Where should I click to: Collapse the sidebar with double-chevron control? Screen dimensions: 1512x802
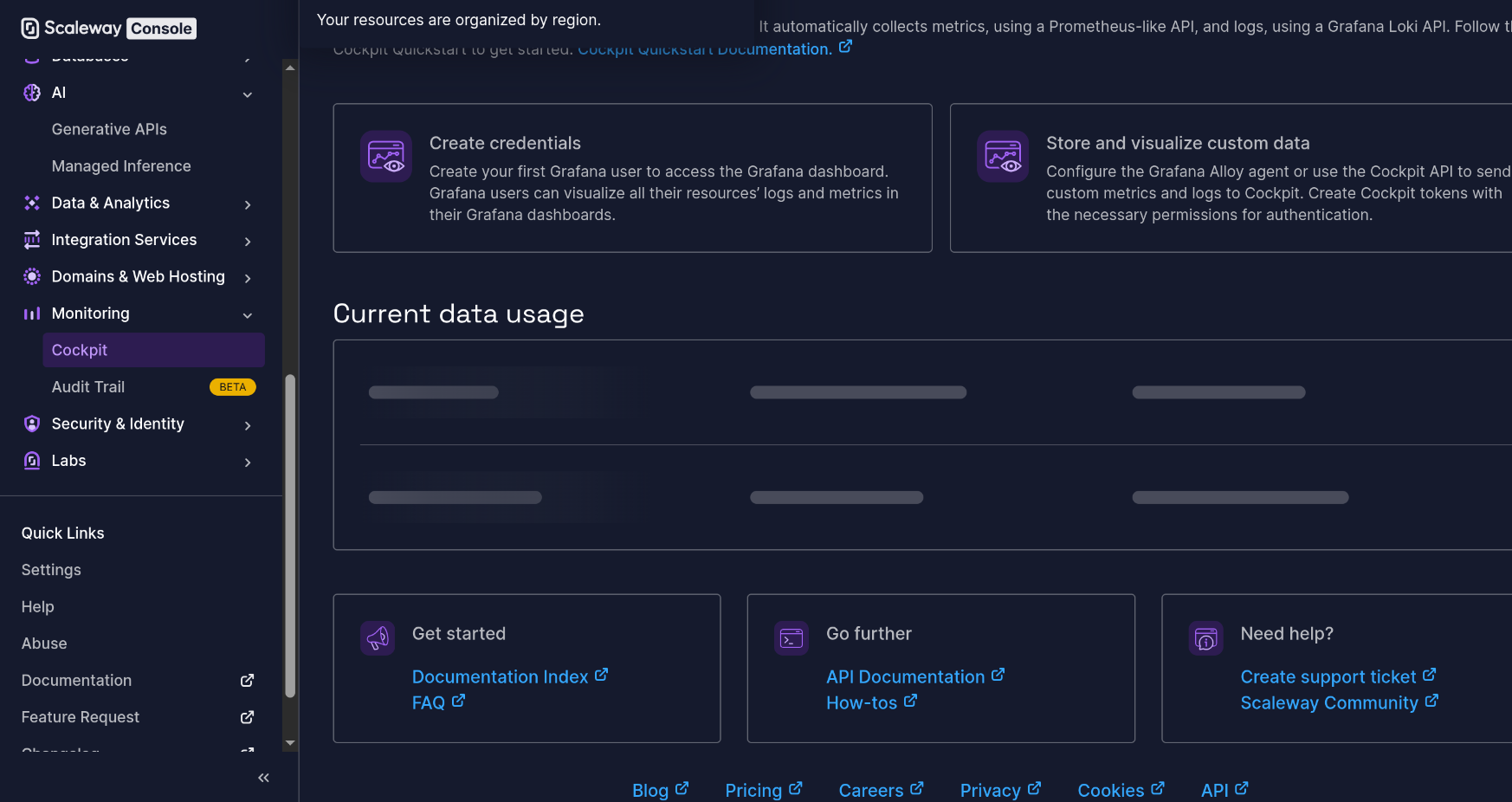click(x=263, y=778)
